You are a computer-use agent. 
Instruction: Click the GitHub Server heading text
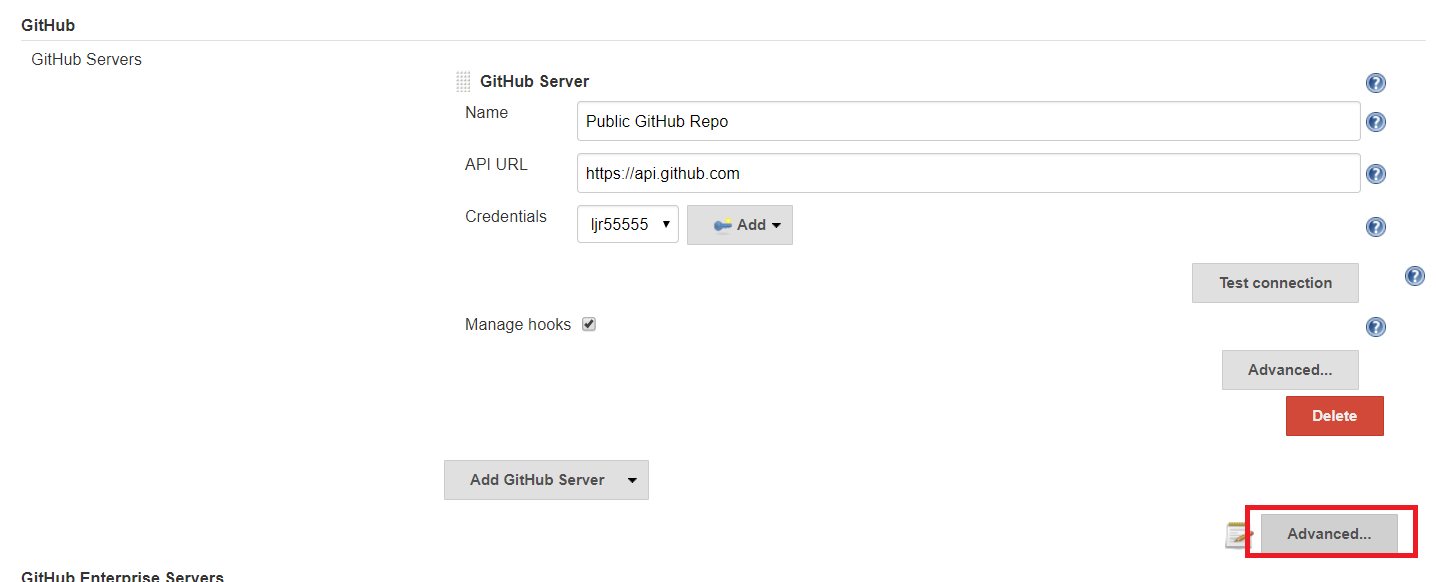[534, 82]
